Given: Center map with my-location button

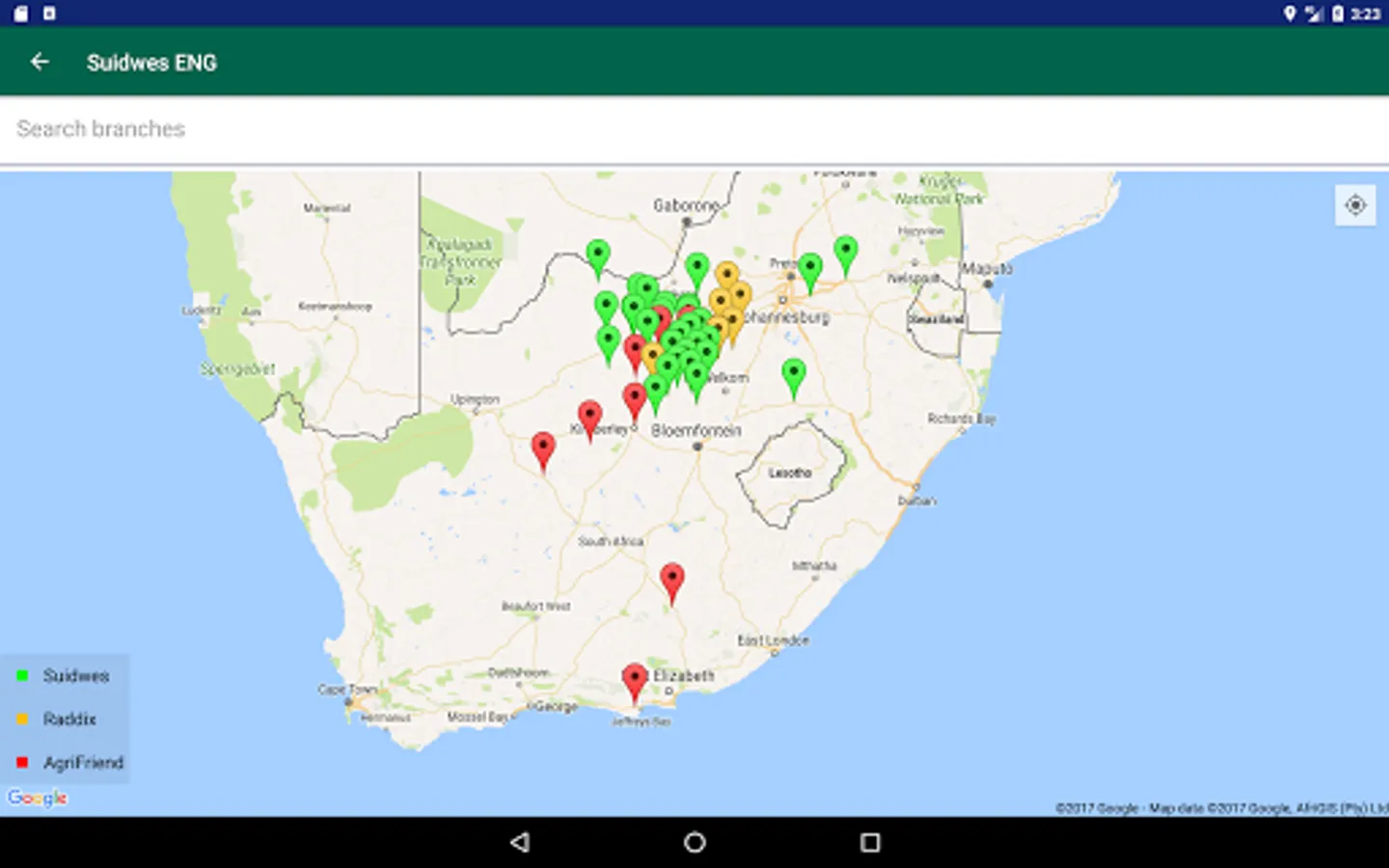Looking at the screenshot, I should (x=1355, y=205).
